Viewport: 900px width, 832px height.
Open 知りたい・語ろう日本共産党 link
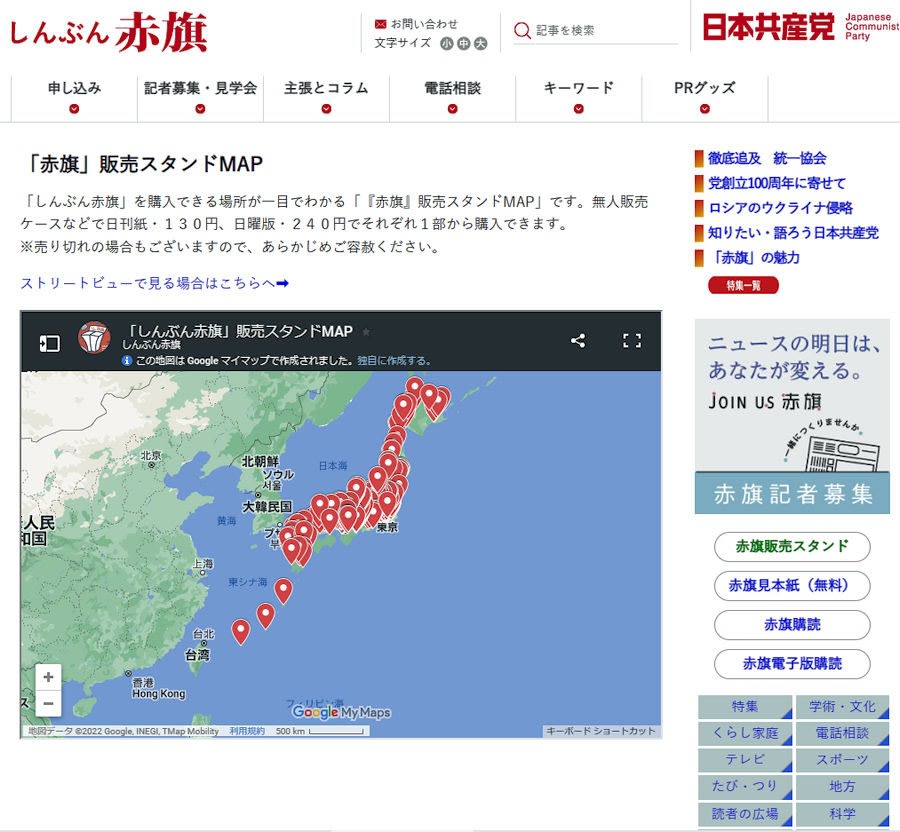click(793, 232)
